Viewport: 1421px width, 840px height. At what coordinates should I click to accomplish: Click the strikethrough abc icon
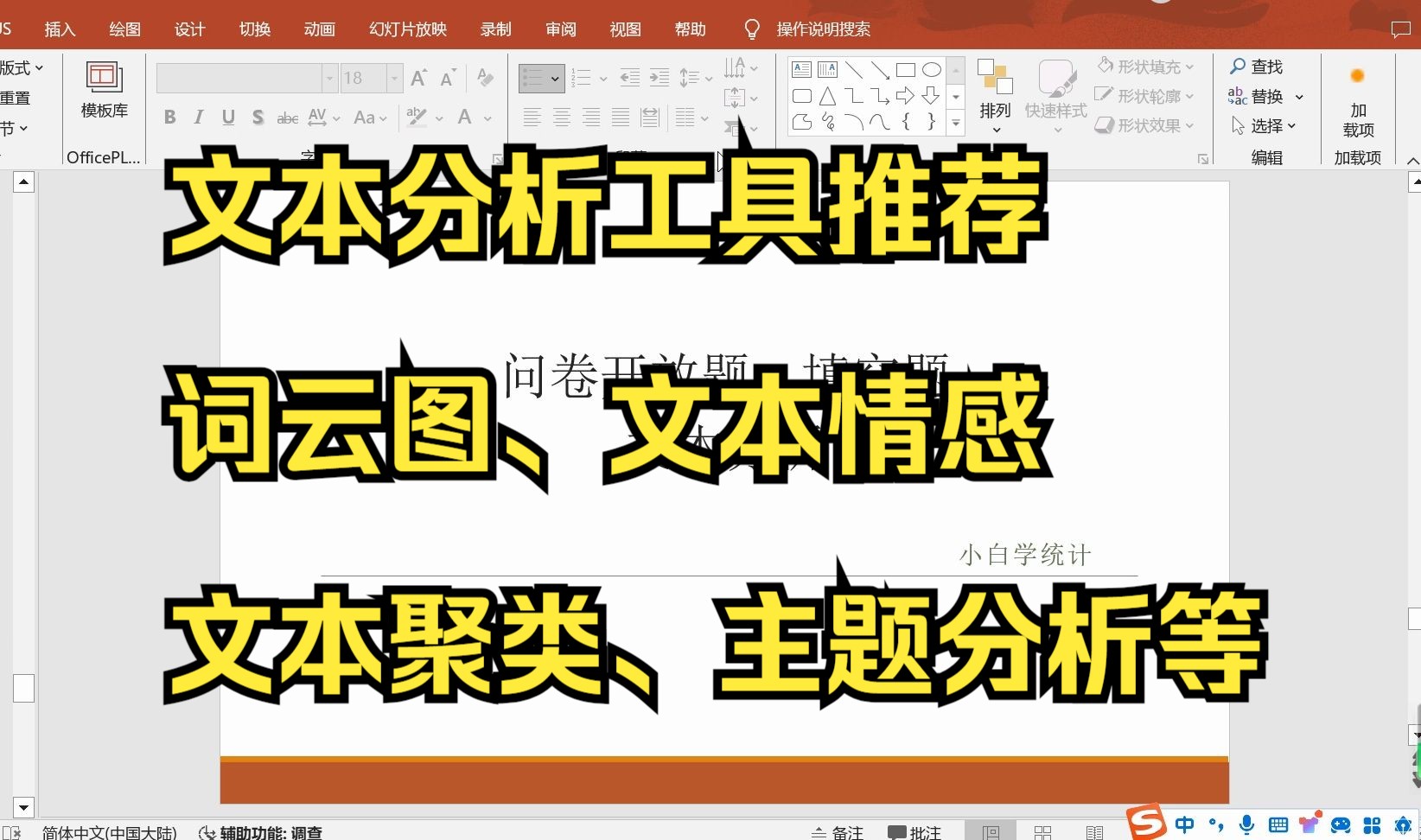coord(287,118)
